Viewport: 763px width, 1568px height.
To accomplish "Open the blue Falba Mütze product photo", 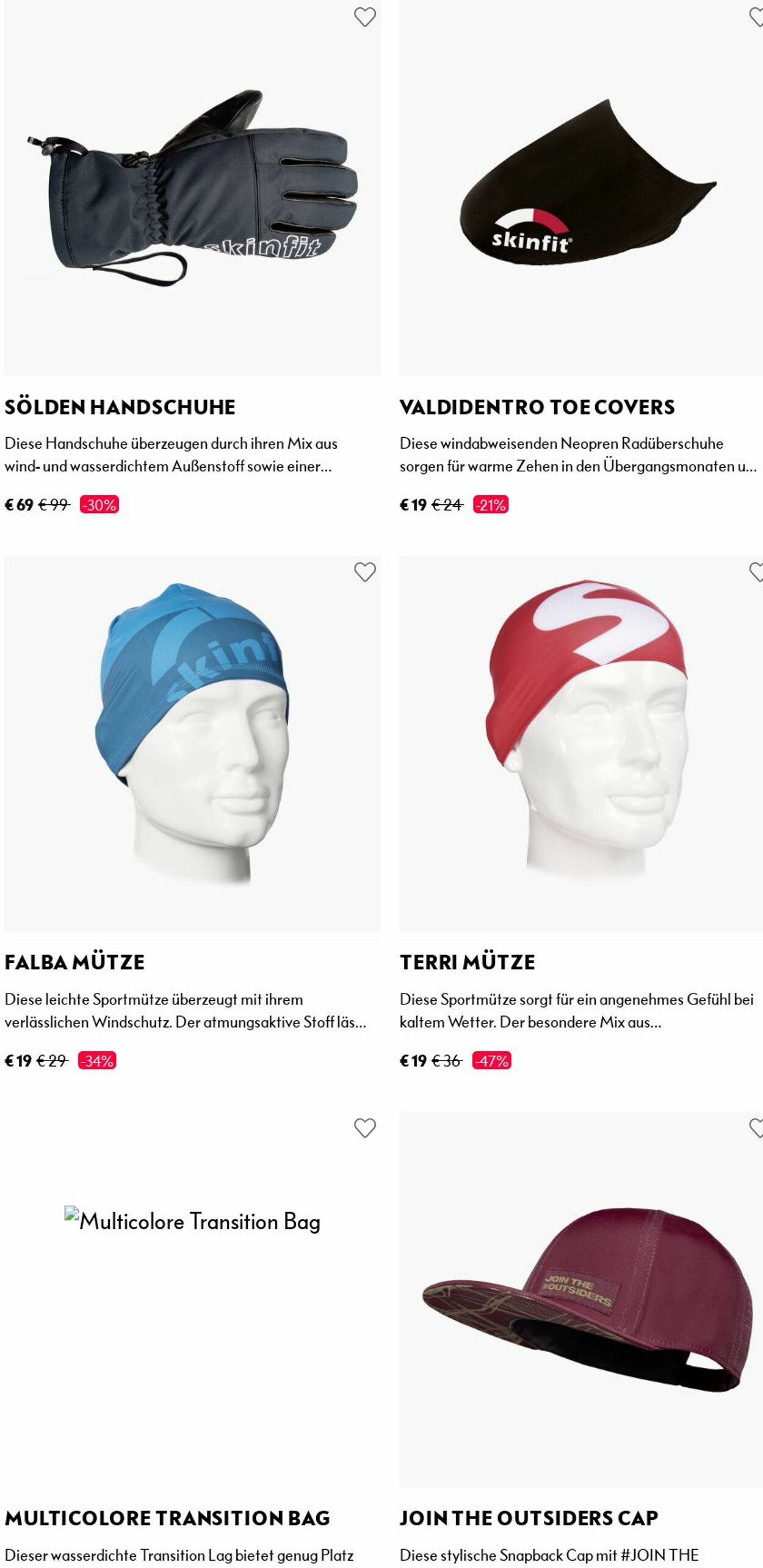I will point(192,744).
